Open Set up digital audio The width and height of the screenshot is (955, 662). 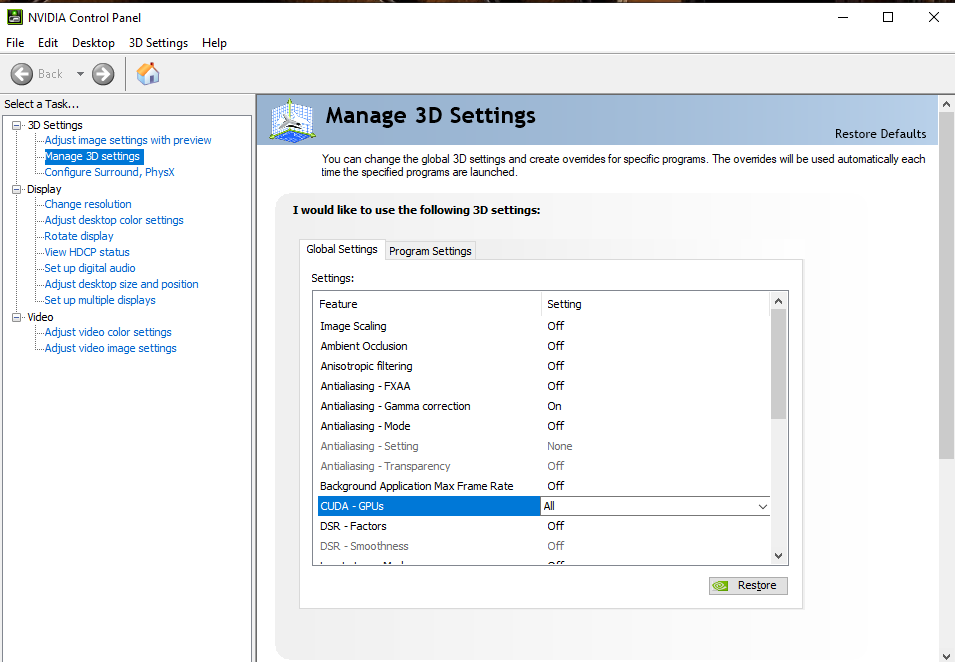[x=90, y=268]
